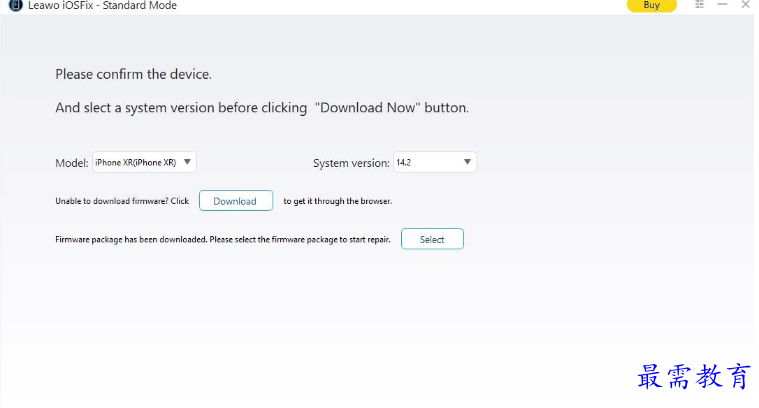
Task: Minimize the Leawo iOSFix window
Action: (x=722, y=4)
